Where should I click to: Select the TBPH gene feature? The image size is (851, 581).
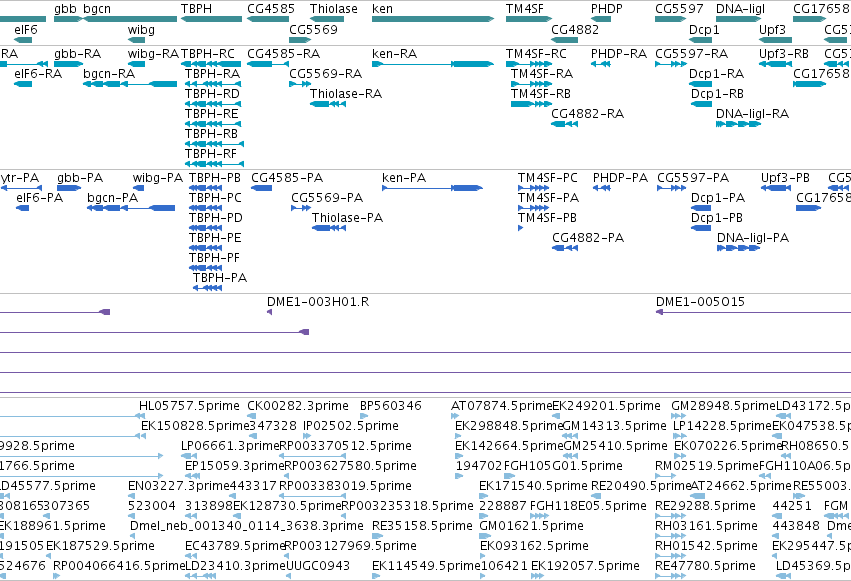[211, 19]
